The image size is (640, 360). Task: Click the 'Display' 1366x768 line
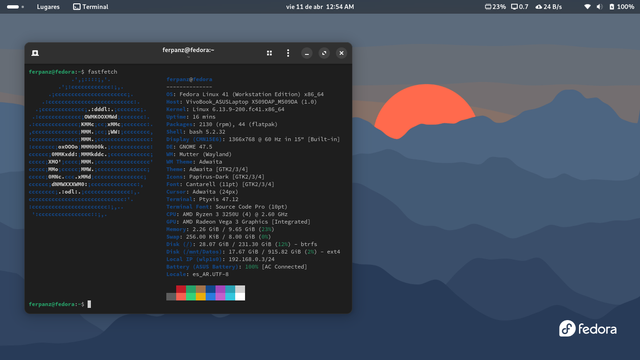(253, 139)
